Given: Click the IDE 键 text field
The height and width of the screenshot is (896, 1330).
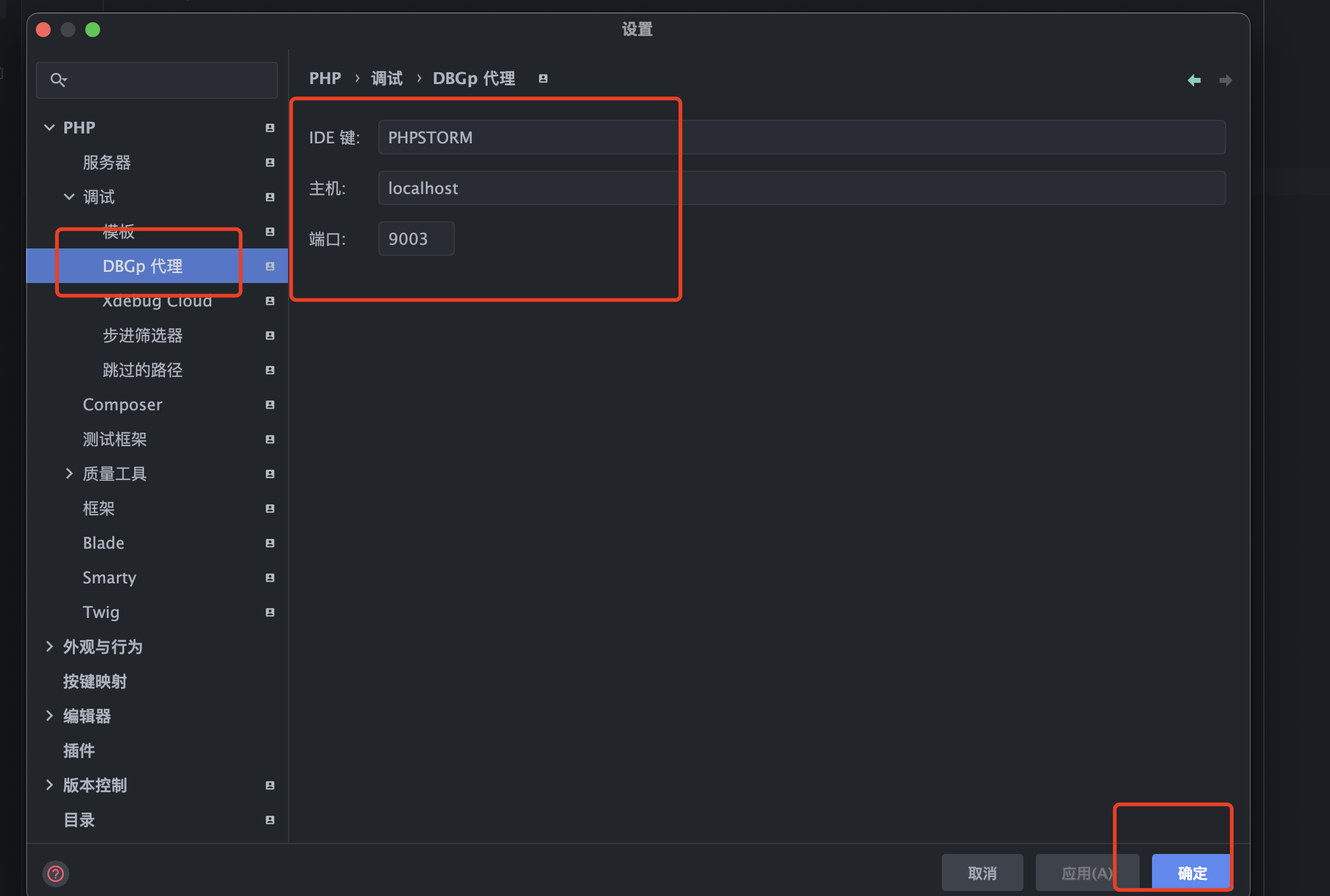Looking at the screenshot, I should (x=801, y=137).
